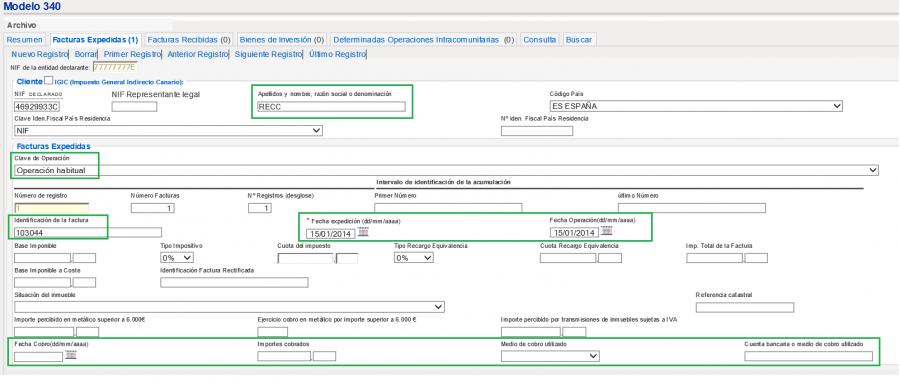Focus the NIF Representante legal field
The width and height of the screenshot is (900, 383).
click(x=134, y=107)
